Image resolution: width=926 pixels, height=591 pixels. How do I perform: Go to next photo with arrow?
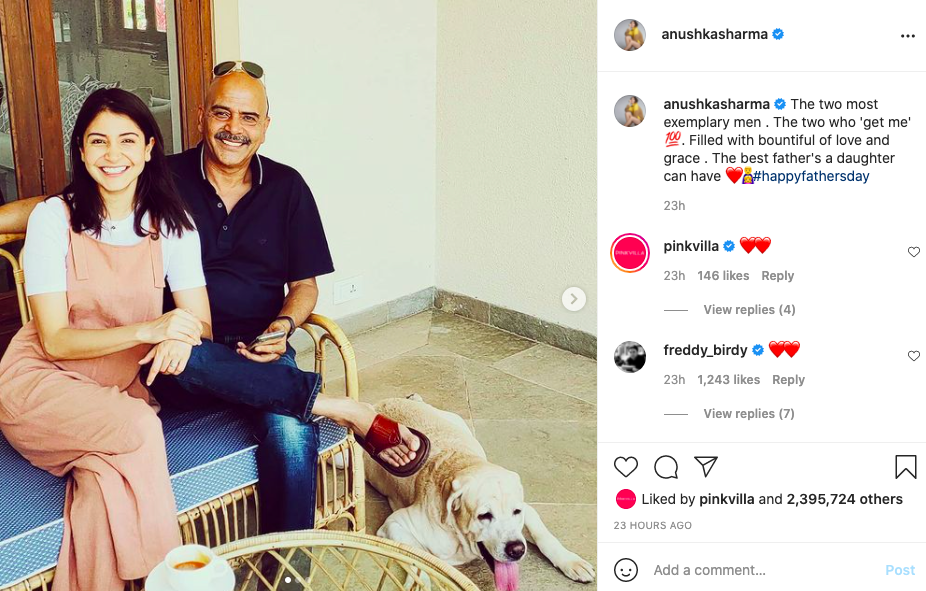tap(573, 299)
